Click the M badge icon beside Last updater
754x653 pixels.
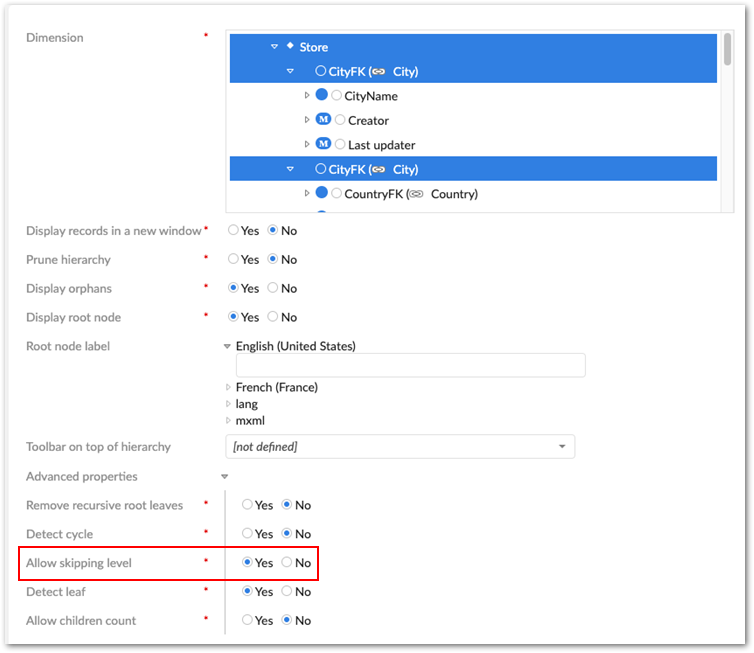pos(323,144)
